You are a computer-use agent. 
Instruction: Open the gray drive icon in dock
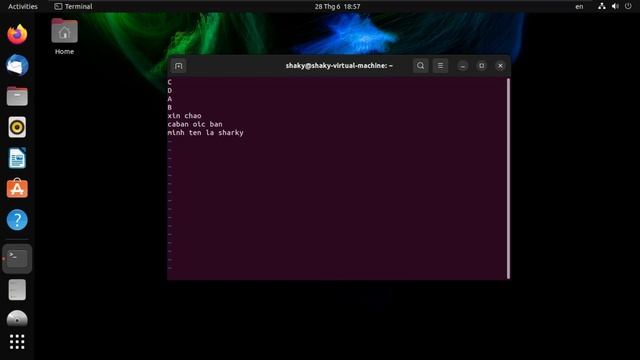tap(17, 290)
